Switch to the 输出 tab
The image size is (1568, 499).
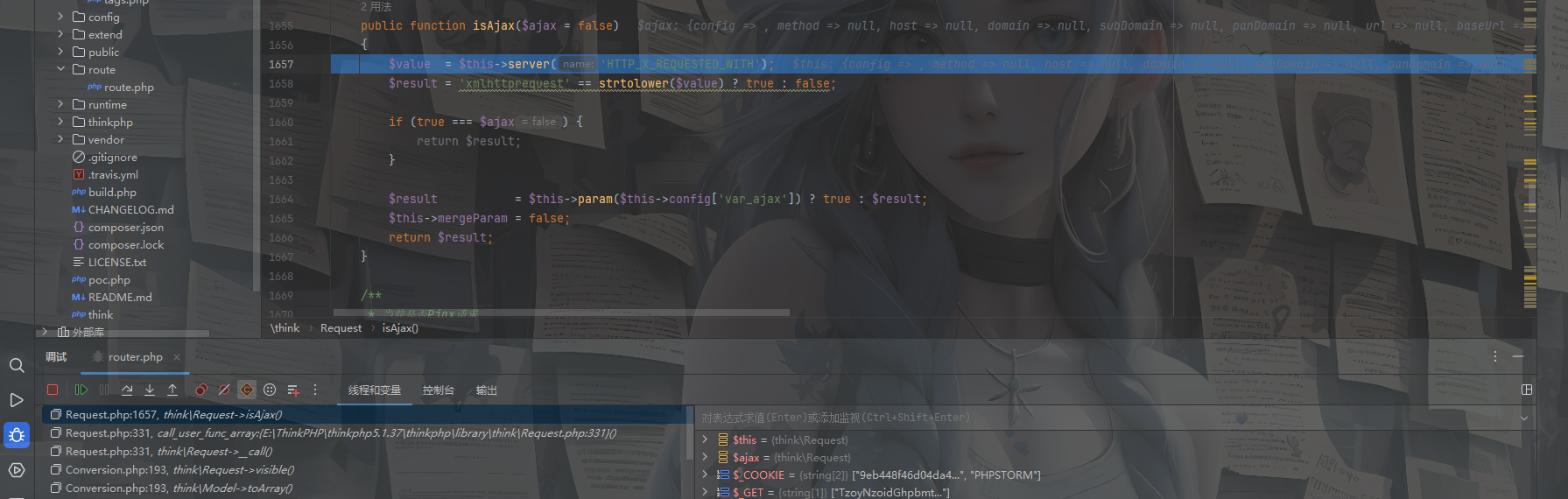tap(486, 390)
